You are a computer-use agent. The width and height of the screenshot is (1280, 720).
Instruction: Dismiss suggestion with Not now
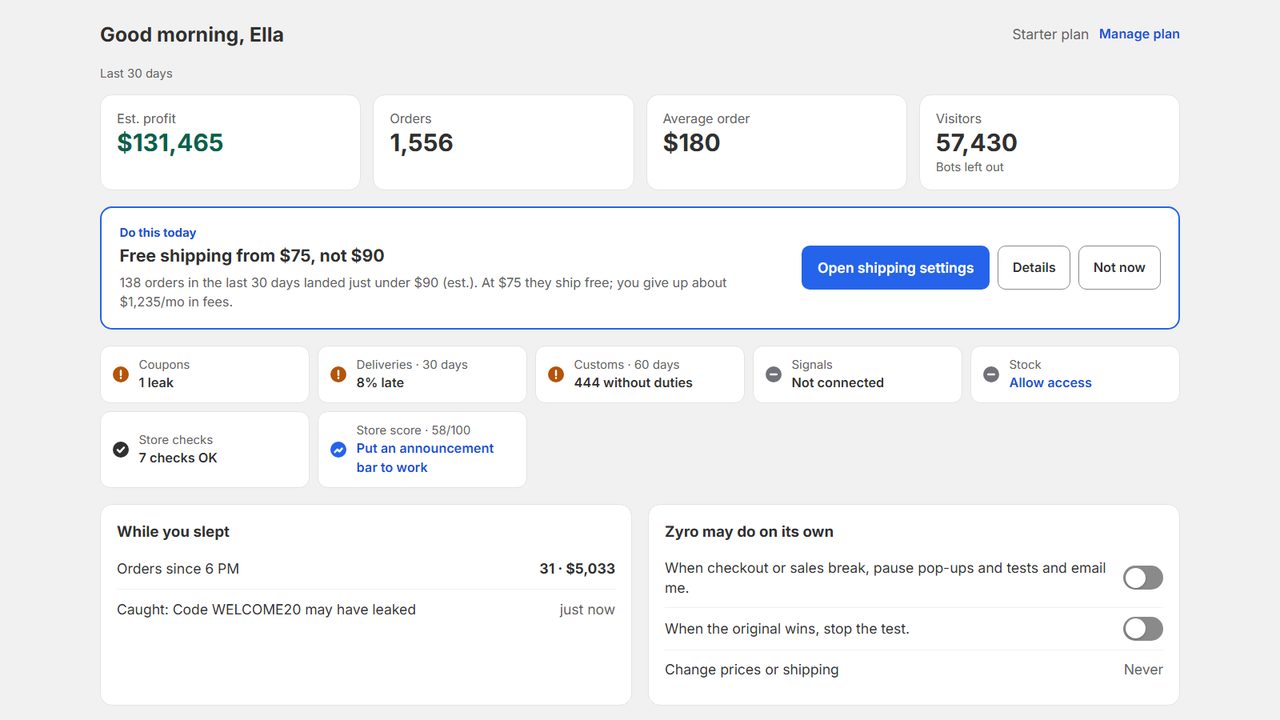coord(1119,268)
